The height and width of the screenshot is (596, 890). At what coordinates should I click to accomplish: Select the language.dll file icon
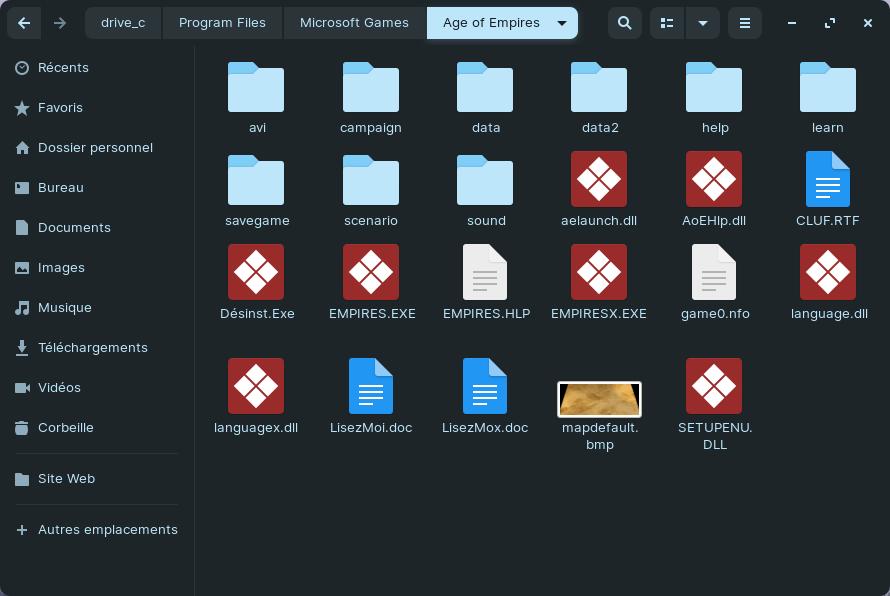click(828, 272)
